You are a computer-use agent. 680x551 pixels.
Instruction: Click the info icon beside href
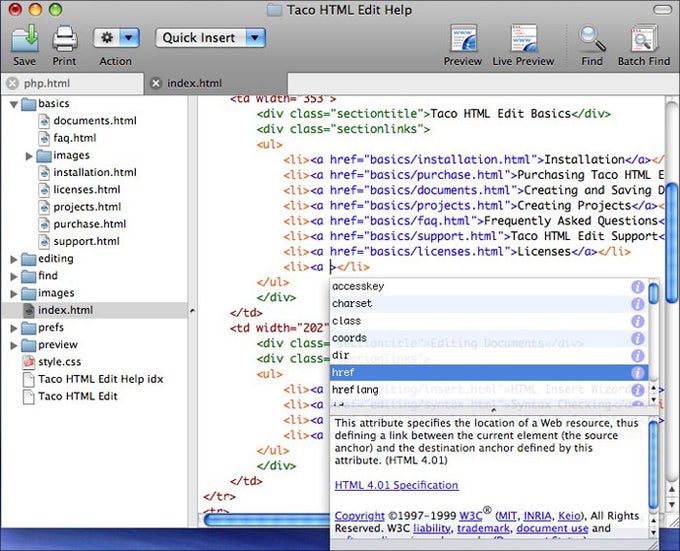637,373
